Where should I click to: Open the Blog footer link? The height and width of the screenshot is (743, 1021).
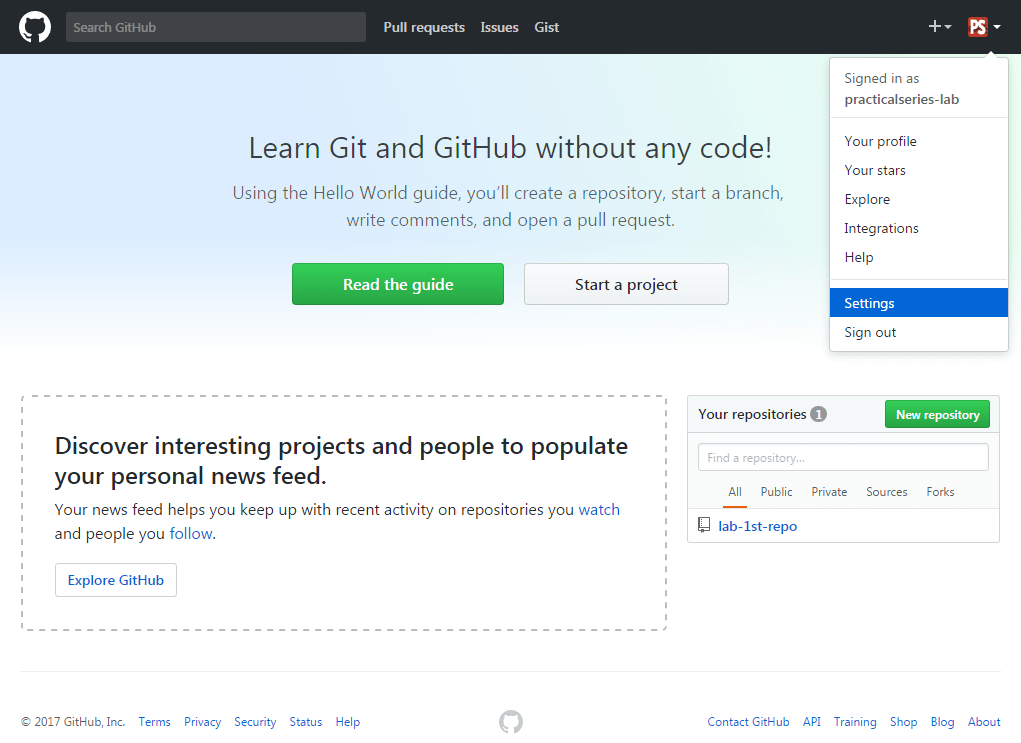click(942, 722)
